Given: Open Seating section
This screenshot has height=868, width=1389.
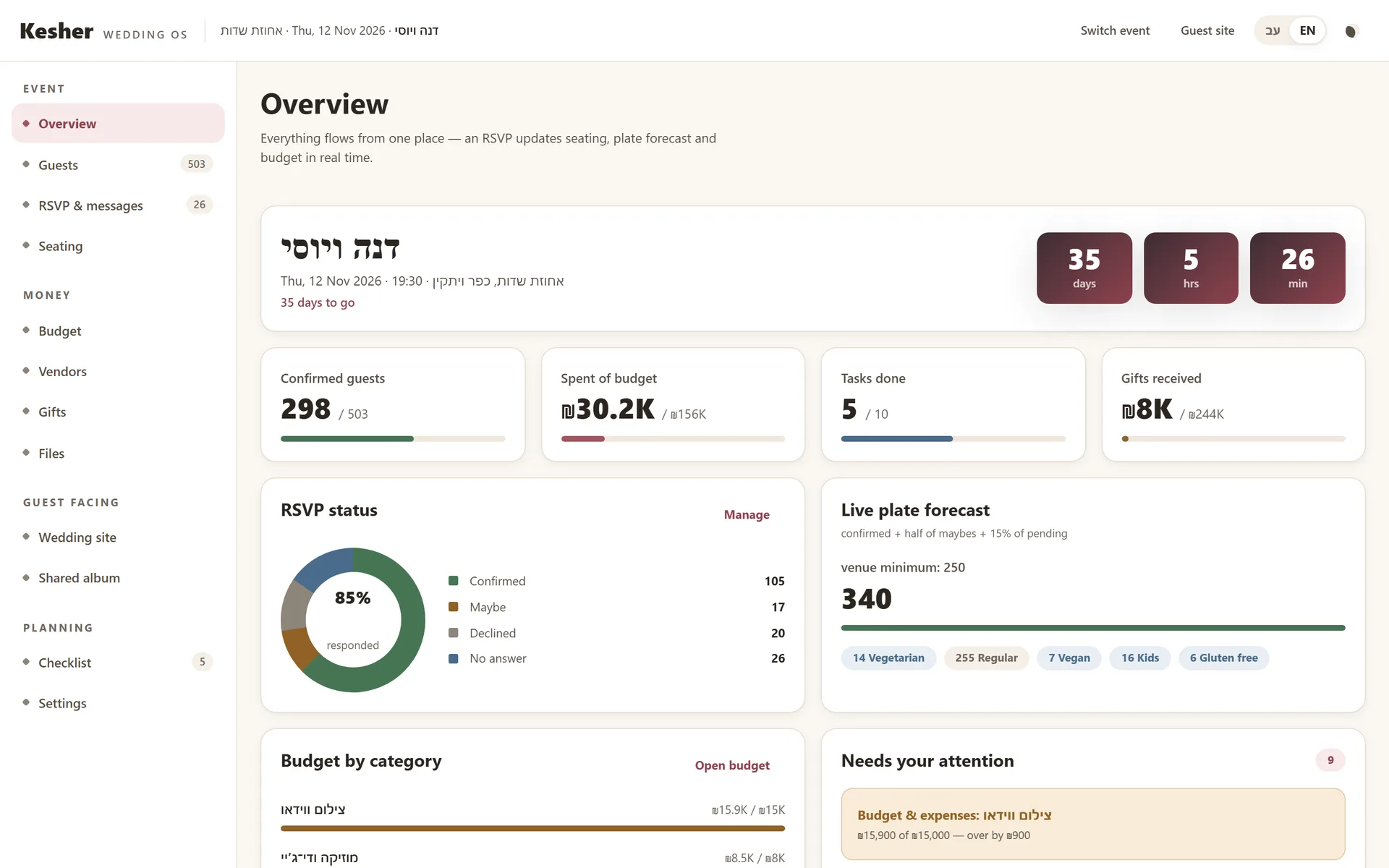Looking at the screenshot, I should (118, 246).
